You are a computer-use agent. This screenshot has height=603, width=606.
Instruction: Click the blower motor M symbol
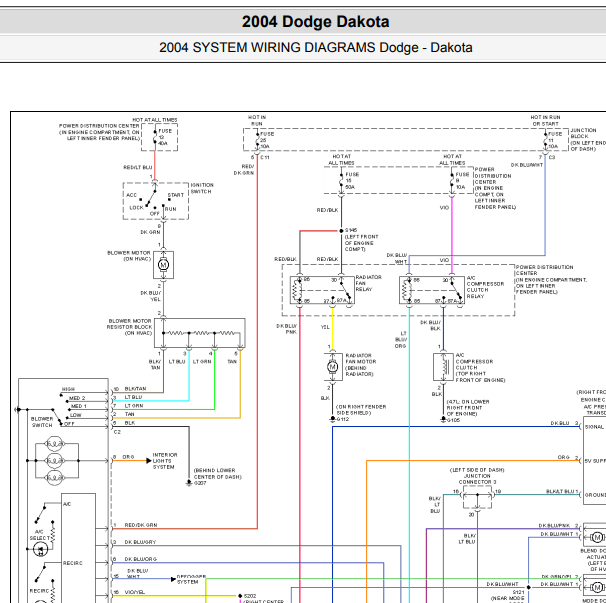(x=163, y=265)
